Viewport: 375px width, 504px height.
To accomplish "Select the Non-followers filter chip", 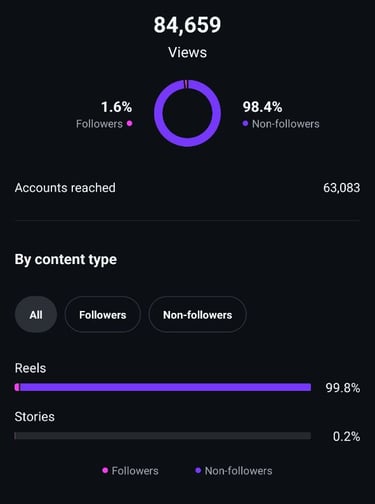I will [197, 314].
